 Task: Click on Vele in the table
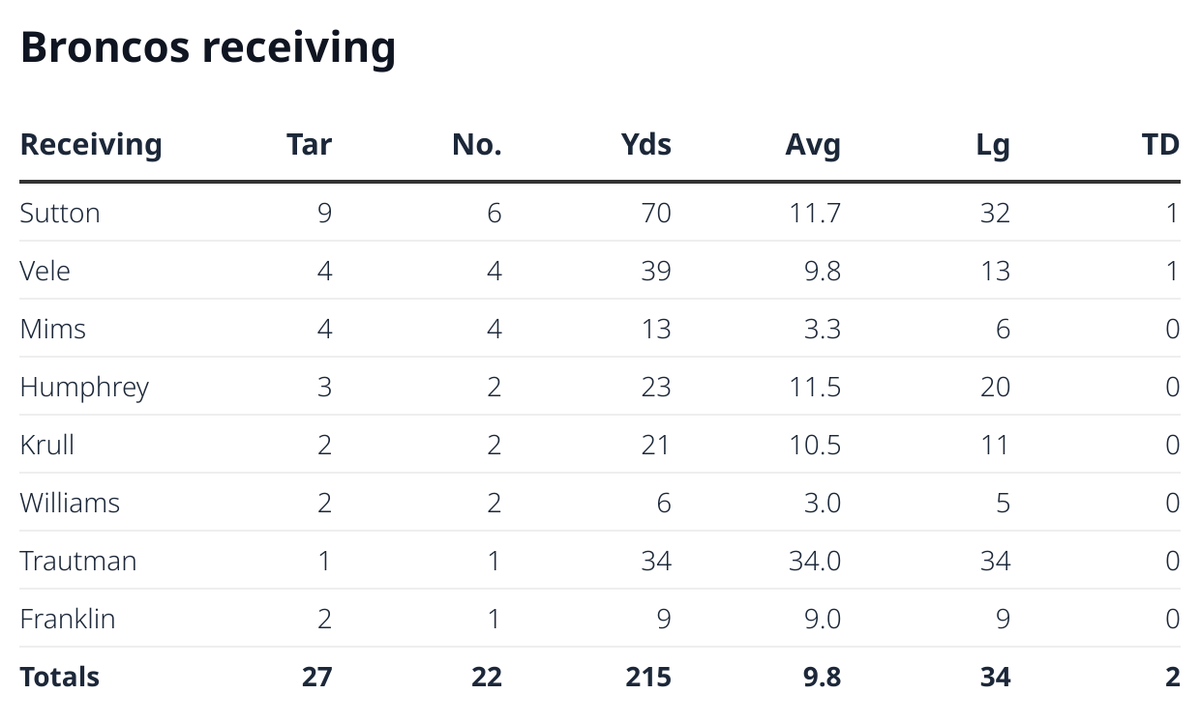coord(45,271)
